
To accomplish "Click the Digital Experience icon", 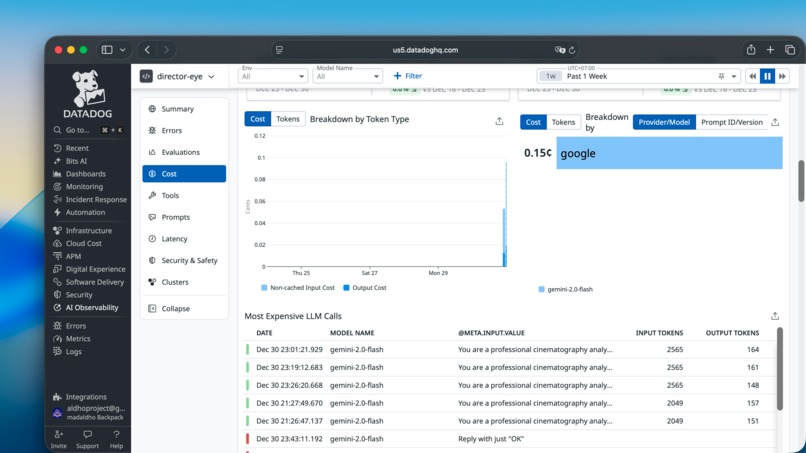I will (x=57, y=269).
